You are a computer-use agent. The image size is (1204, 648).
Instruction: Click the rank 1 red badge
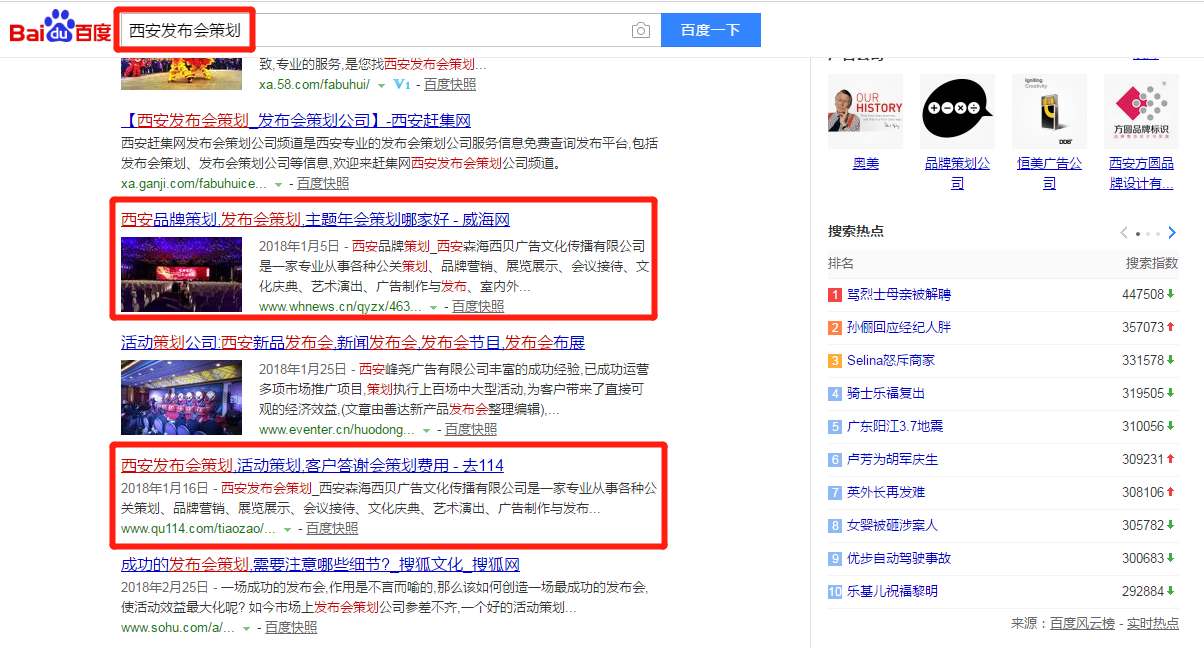pos(835,295)
